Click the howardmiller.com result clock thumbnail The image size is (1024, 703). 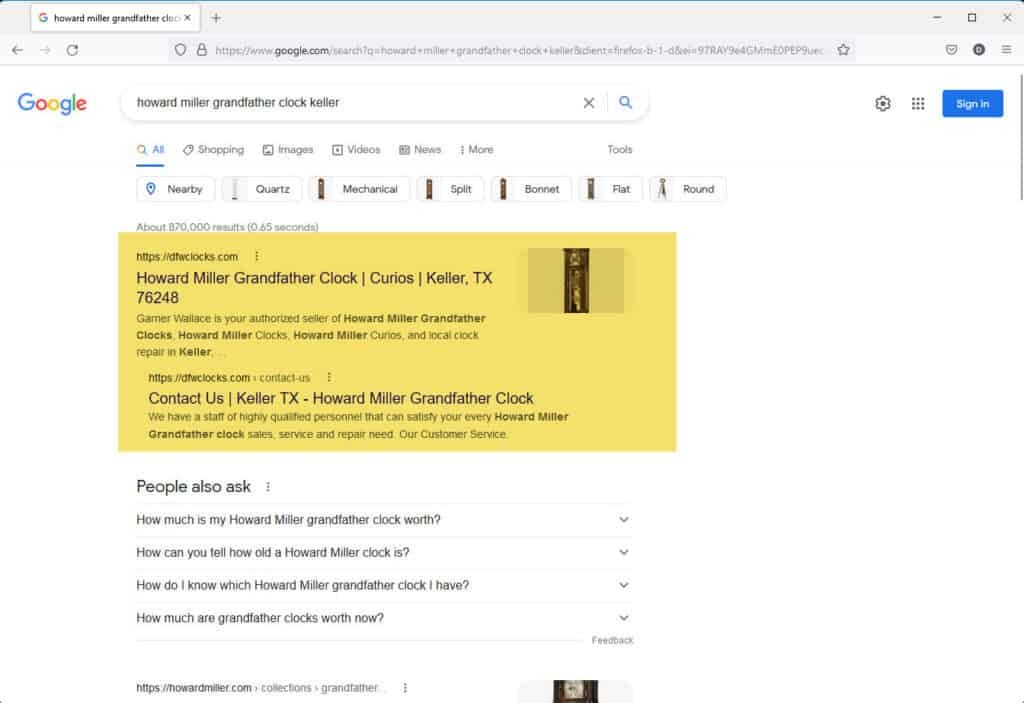click(575, 691)
